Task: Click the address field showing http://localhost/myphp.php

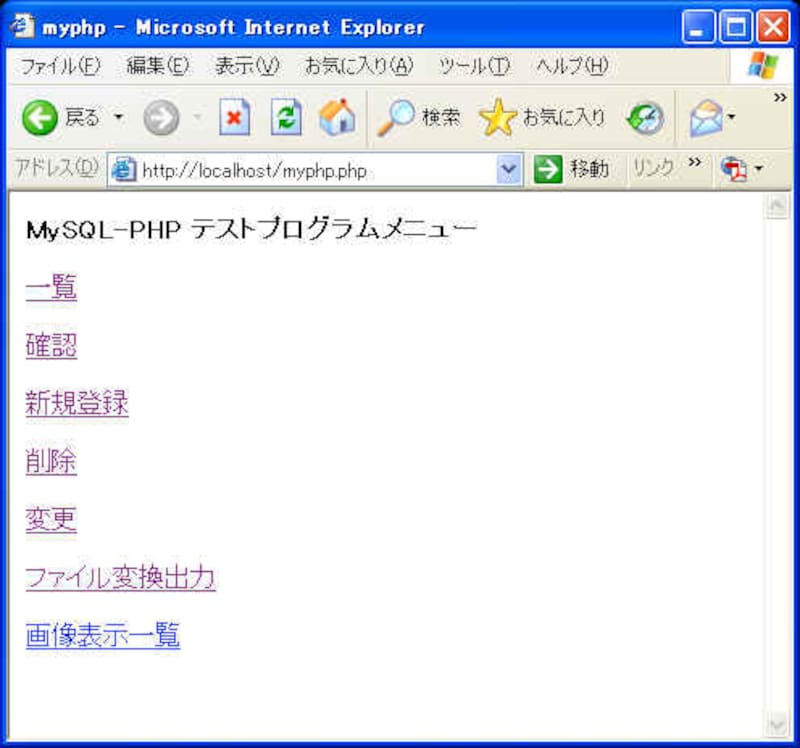Action: pyautogui.click(x=316, y=170)
